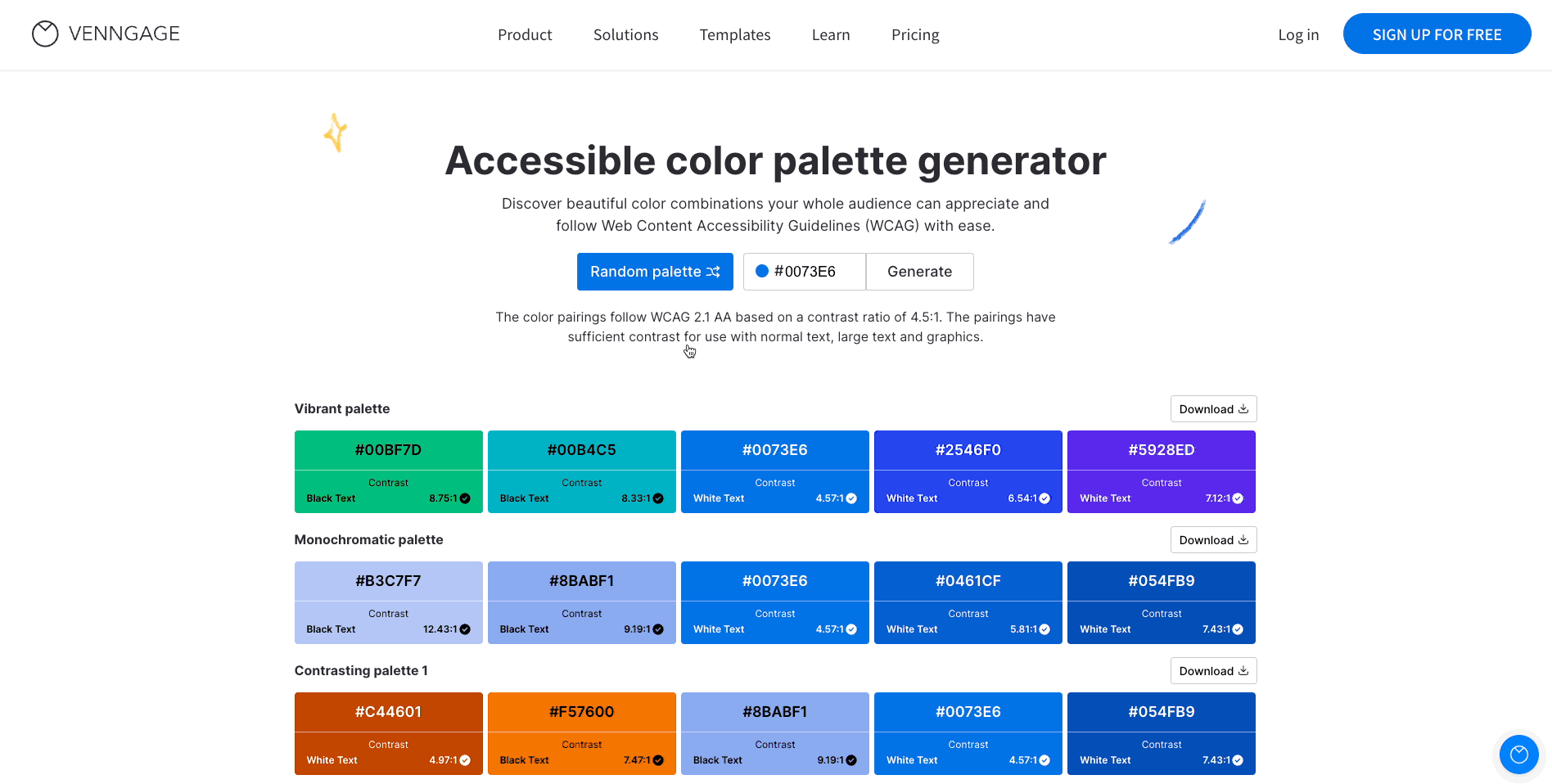Viewport: 1552px width, 784px height.
Task: Open the Learn navigation dropdown
Action: tap(831, 34)
